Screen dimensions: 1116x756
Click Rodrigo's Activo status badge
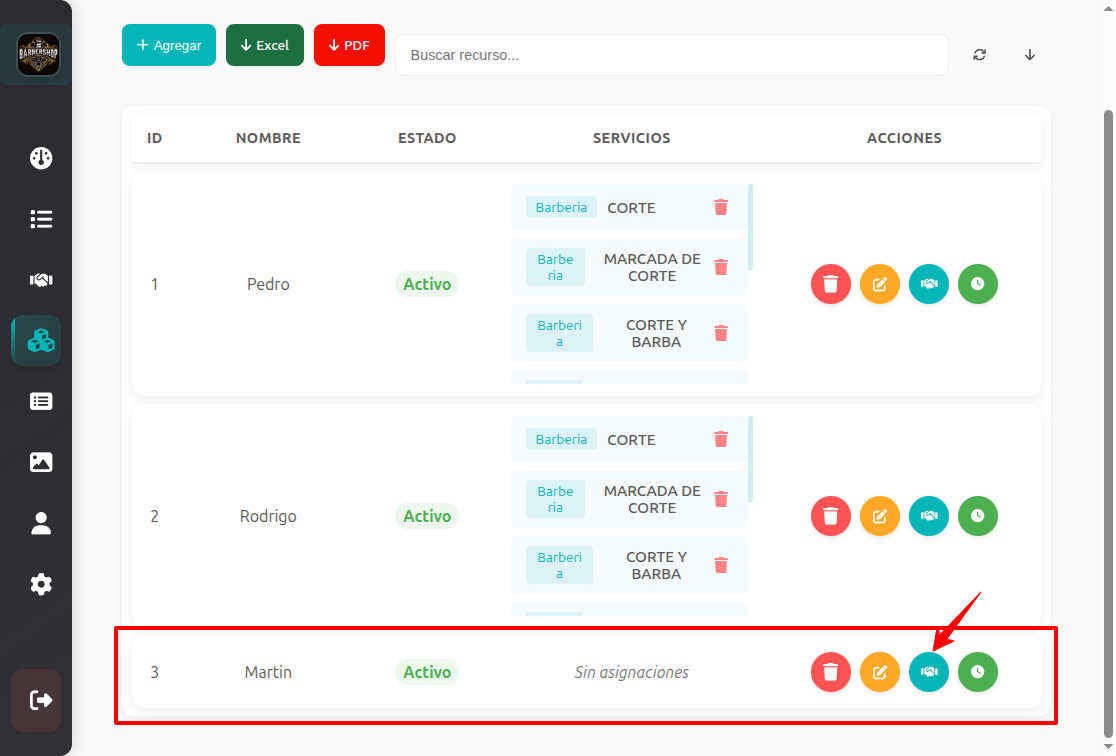pos(427,516)
